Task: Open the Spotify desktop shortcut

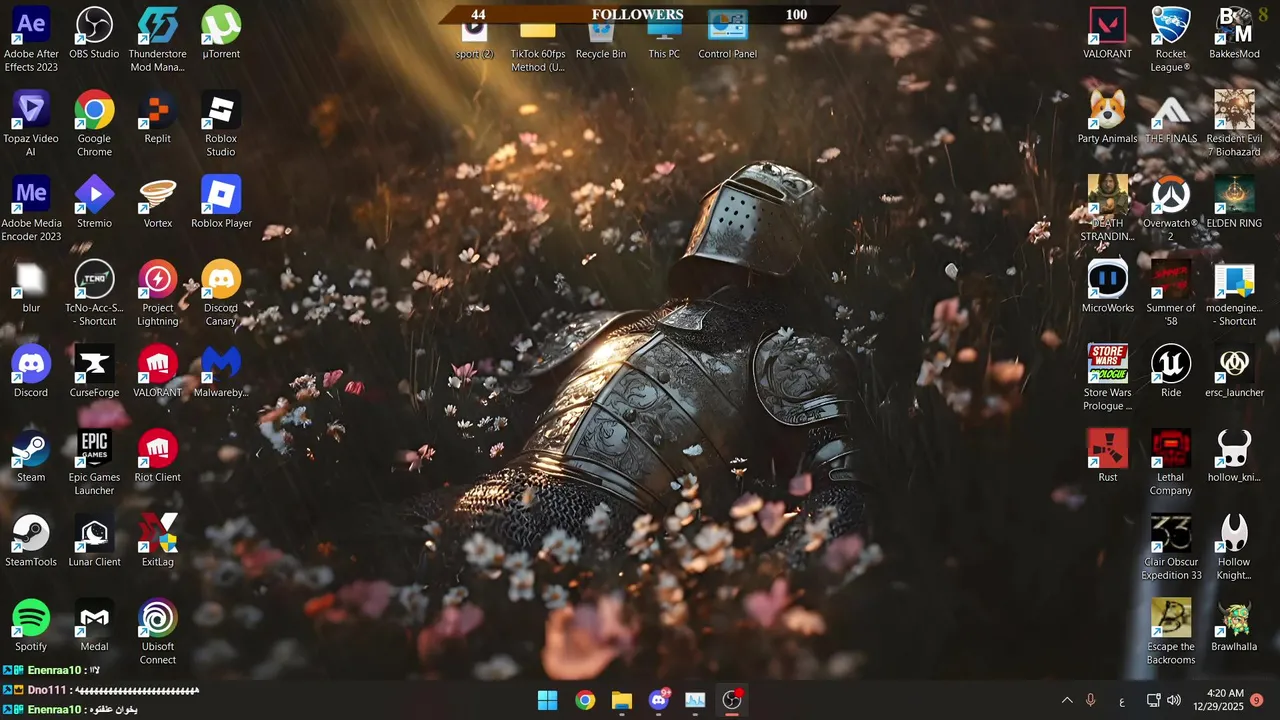Action: [31, 625]
